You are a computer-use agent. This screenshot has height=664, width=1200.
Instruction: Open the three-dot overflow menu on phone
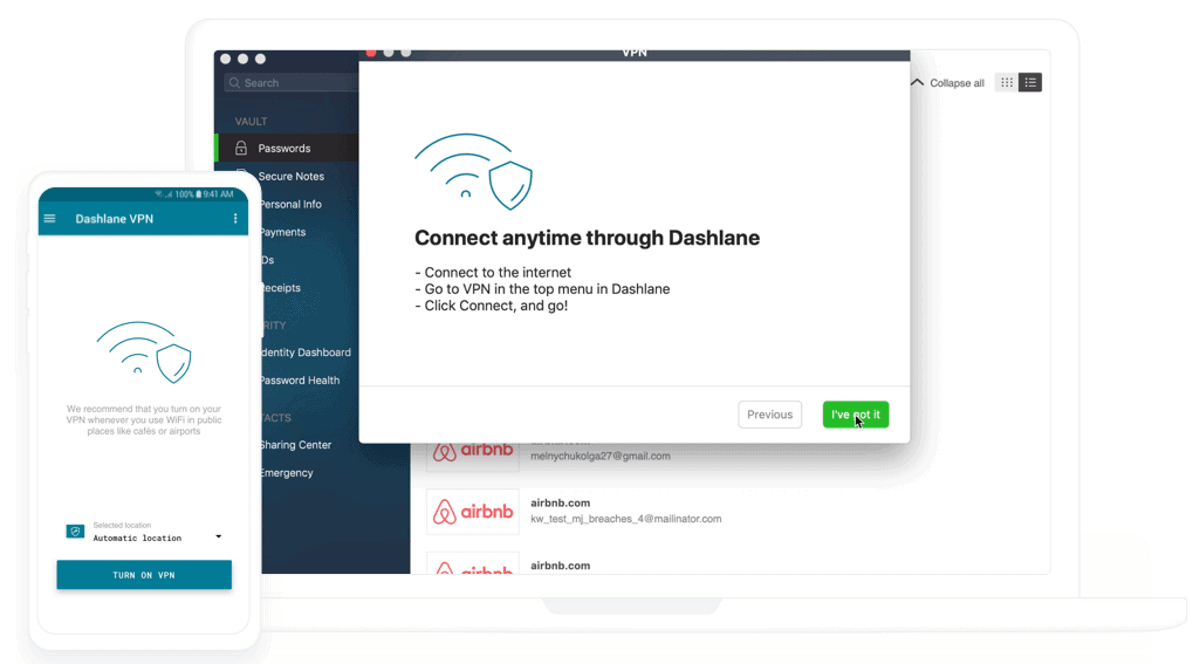pyautogui.click(x=236, y=218)
